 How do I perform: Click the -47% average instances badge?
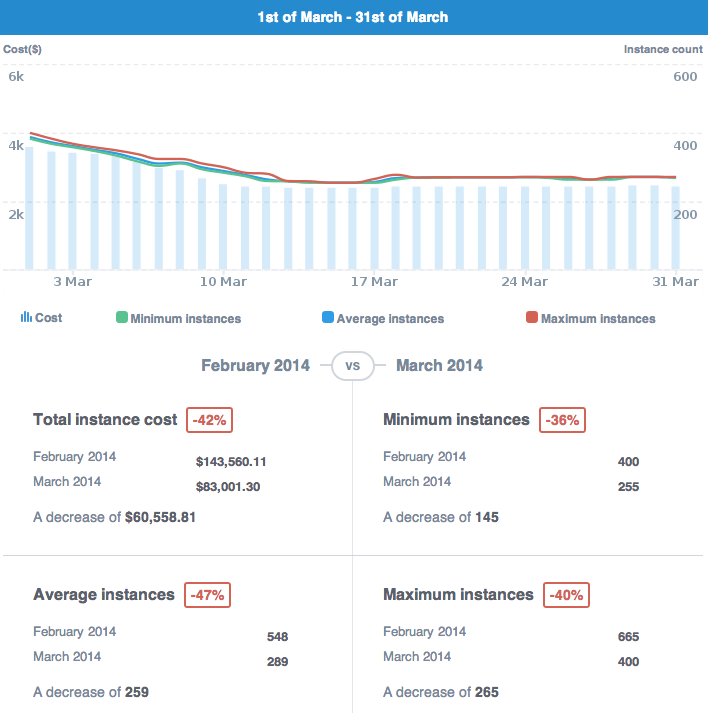point(207,596)
